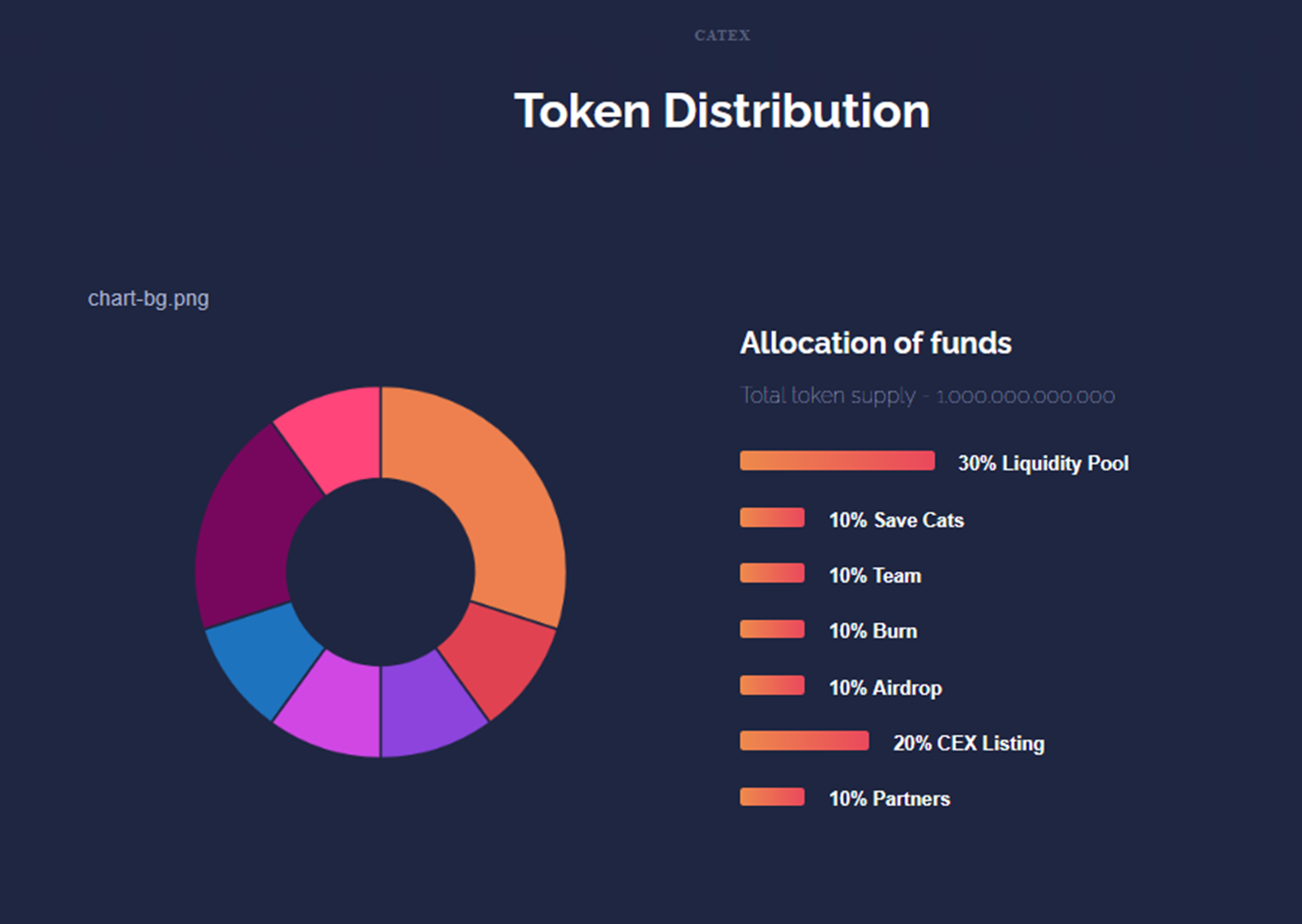This screenshot has height=924, width=1302.
Task: Click the Token Distribution heading
Action: coord(722,111)
